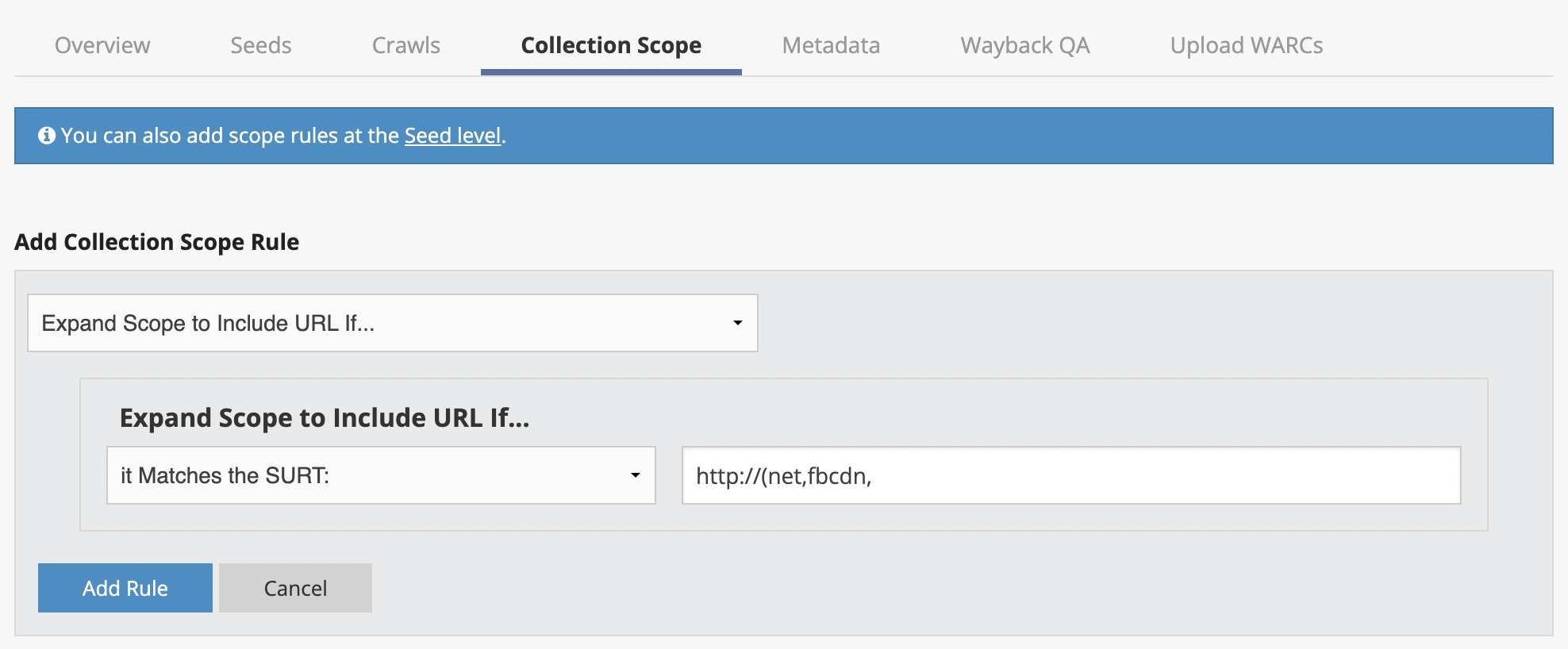
Task: Focus the SURT value text field
Action: click(x=1071, y=475)
